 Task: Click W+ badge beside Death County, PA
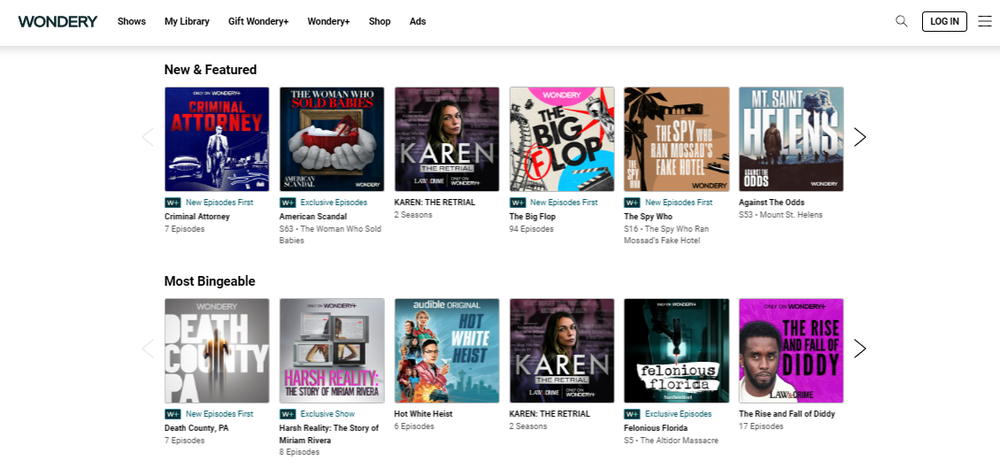click(173, 414)
